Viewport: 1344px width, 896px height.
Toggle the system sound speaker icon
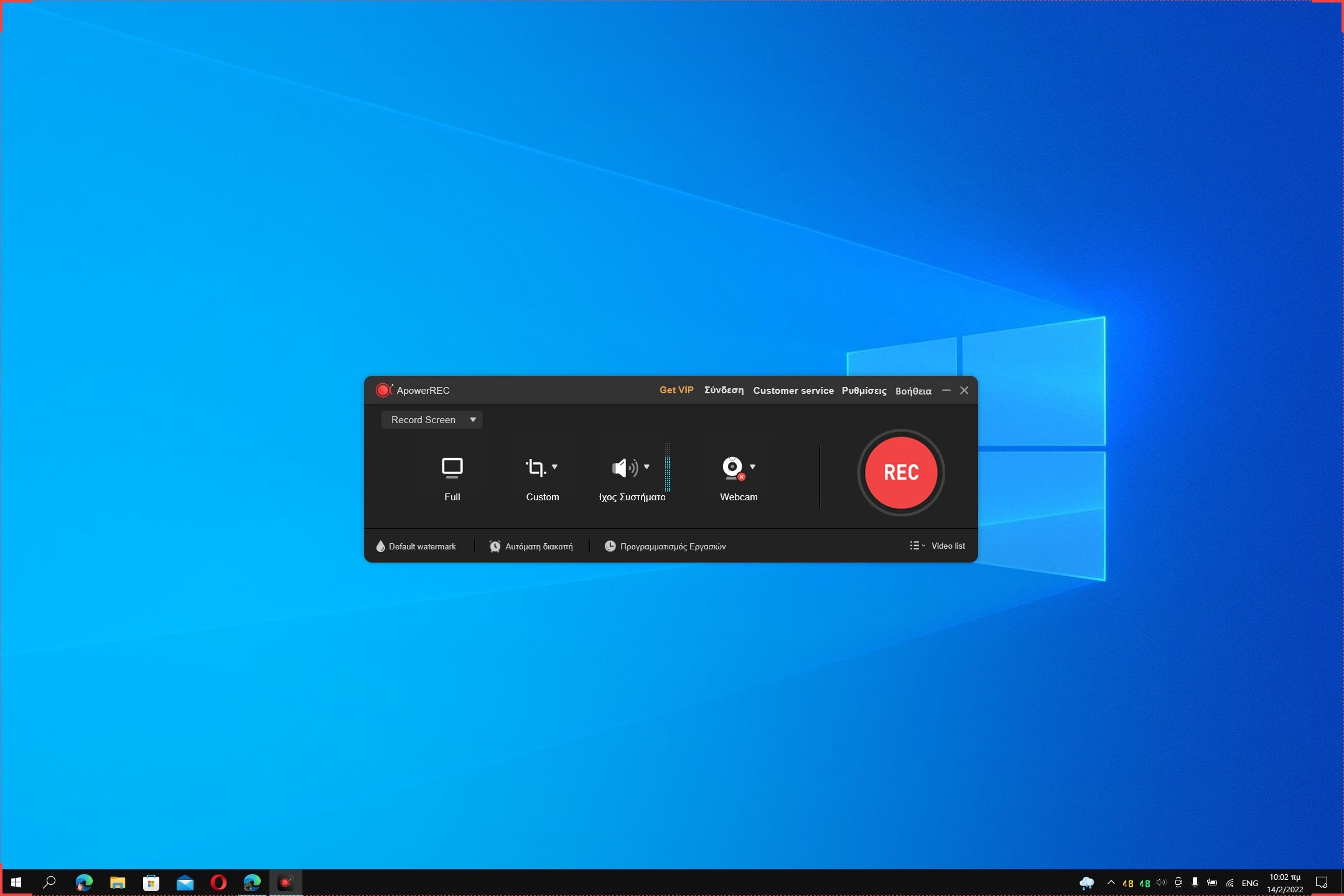click(x=624, y=468)
